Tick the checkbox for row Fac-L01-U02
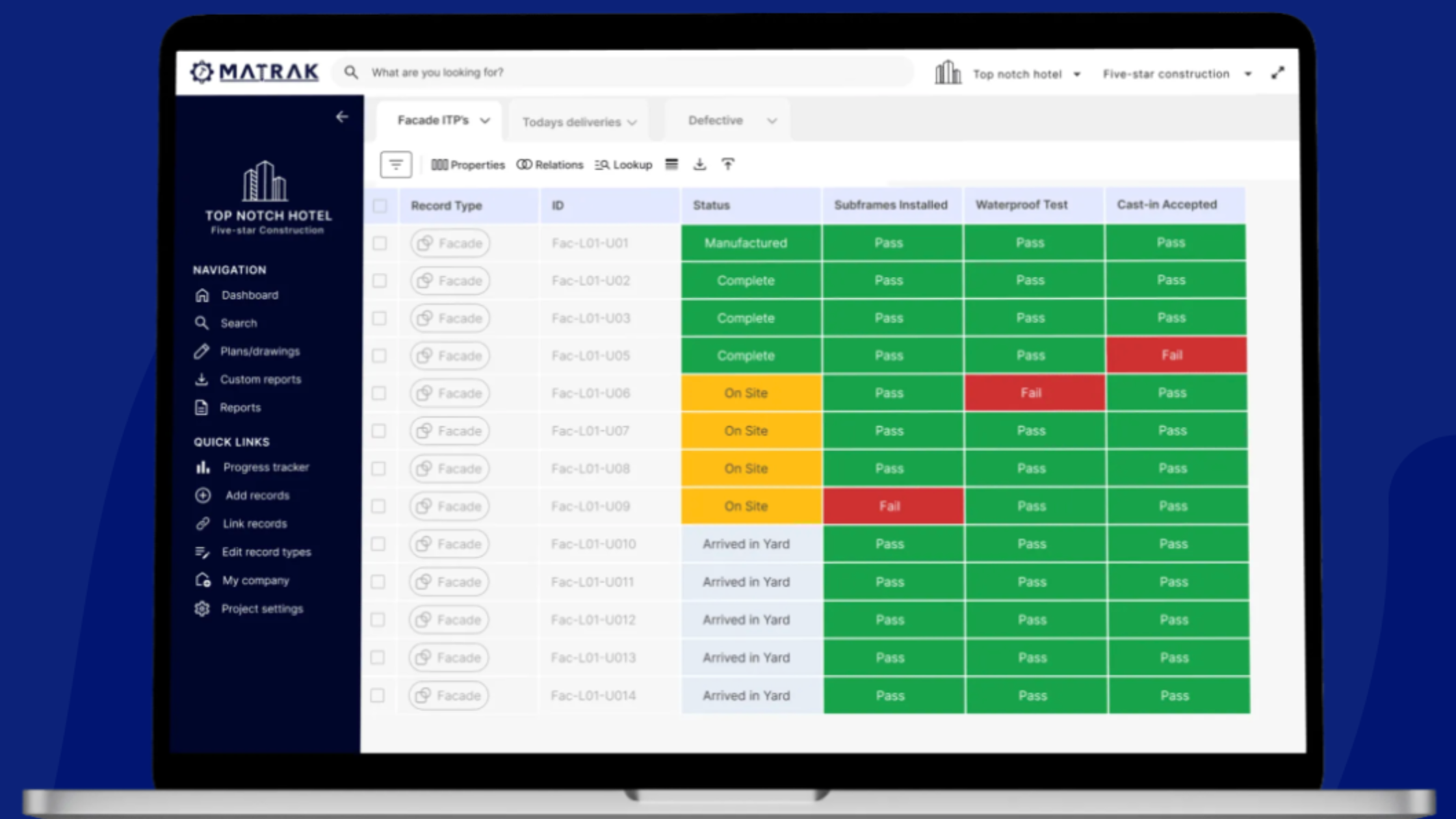Viewport: 1456px width, 819px height. (380, 281)
